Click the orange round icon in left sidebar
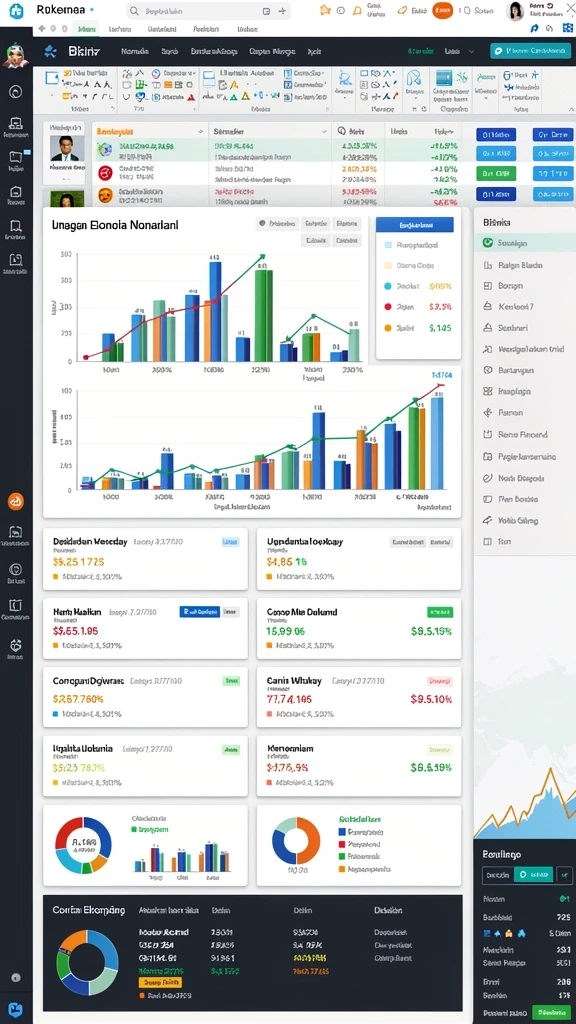Viewport: 576px width, 1024px height. tap(16, 502)
